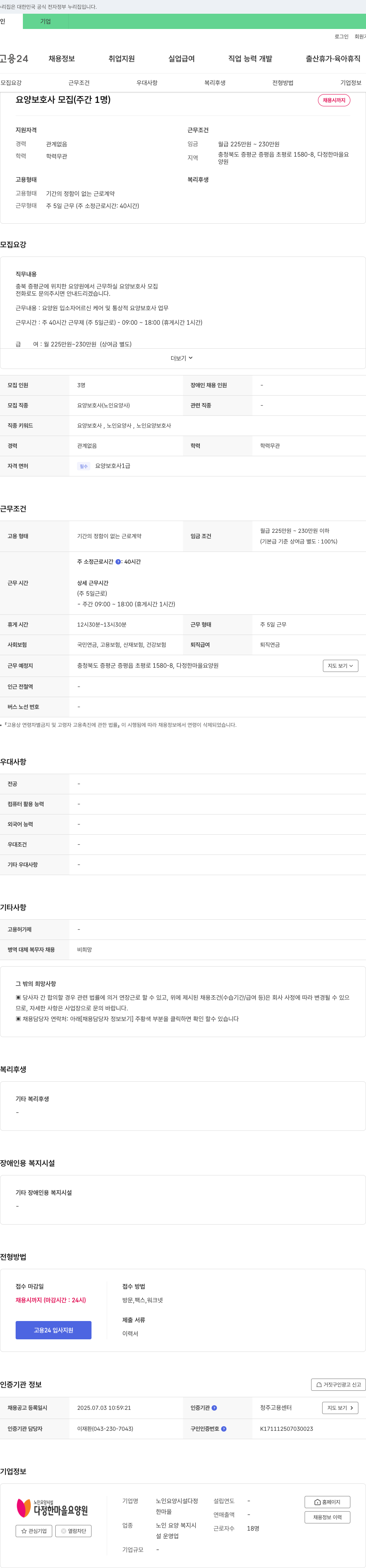Click the 다정한마을요양원 company logo
The width and height of the screenshot is (366, 1568).
(x=52, y=1508)
